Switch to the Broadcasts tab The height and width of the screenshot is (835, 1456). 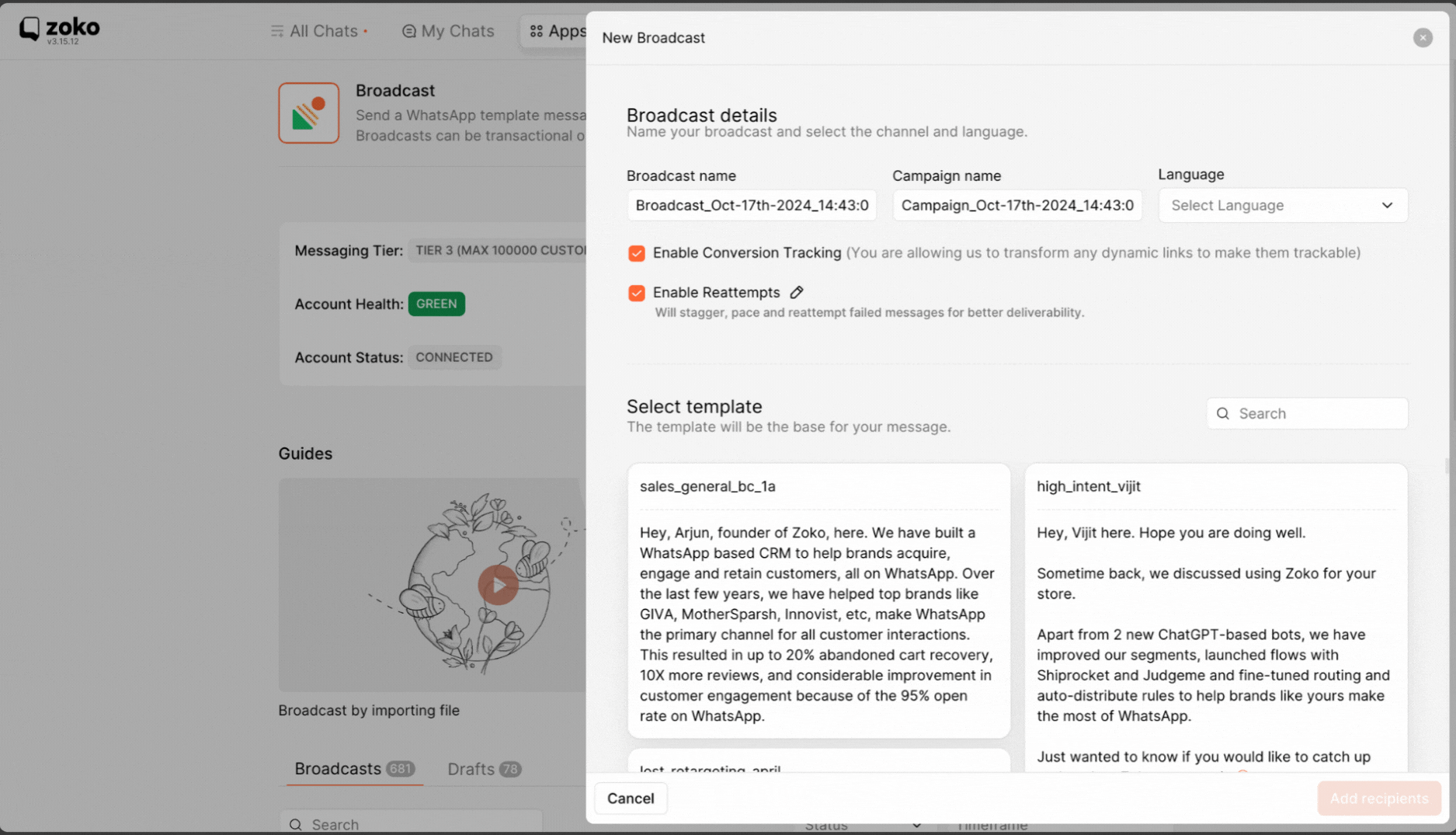point(354,769)
